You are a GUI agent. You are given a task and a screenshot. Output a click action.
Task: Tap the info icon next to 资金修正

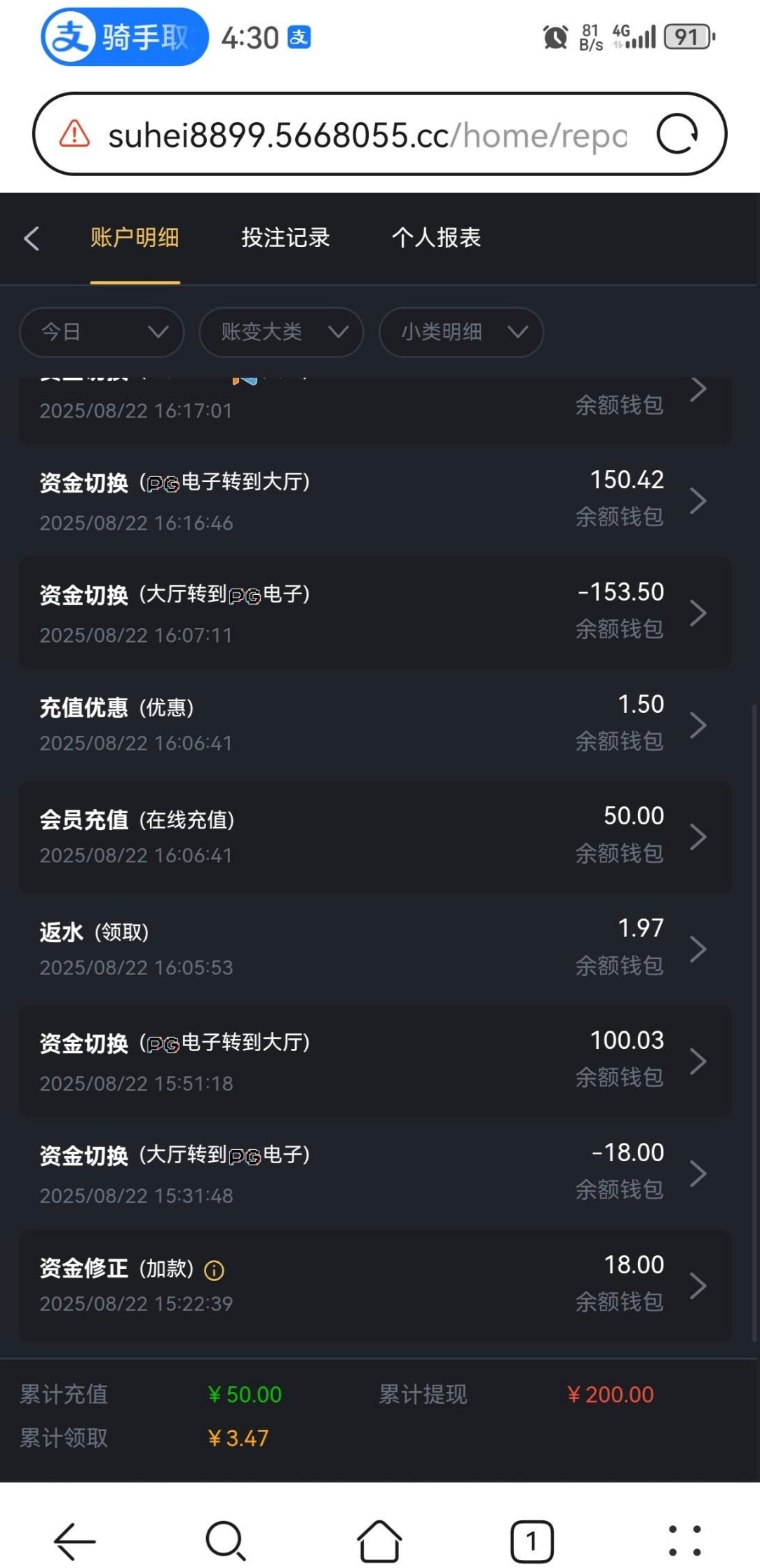[214, 1270]
